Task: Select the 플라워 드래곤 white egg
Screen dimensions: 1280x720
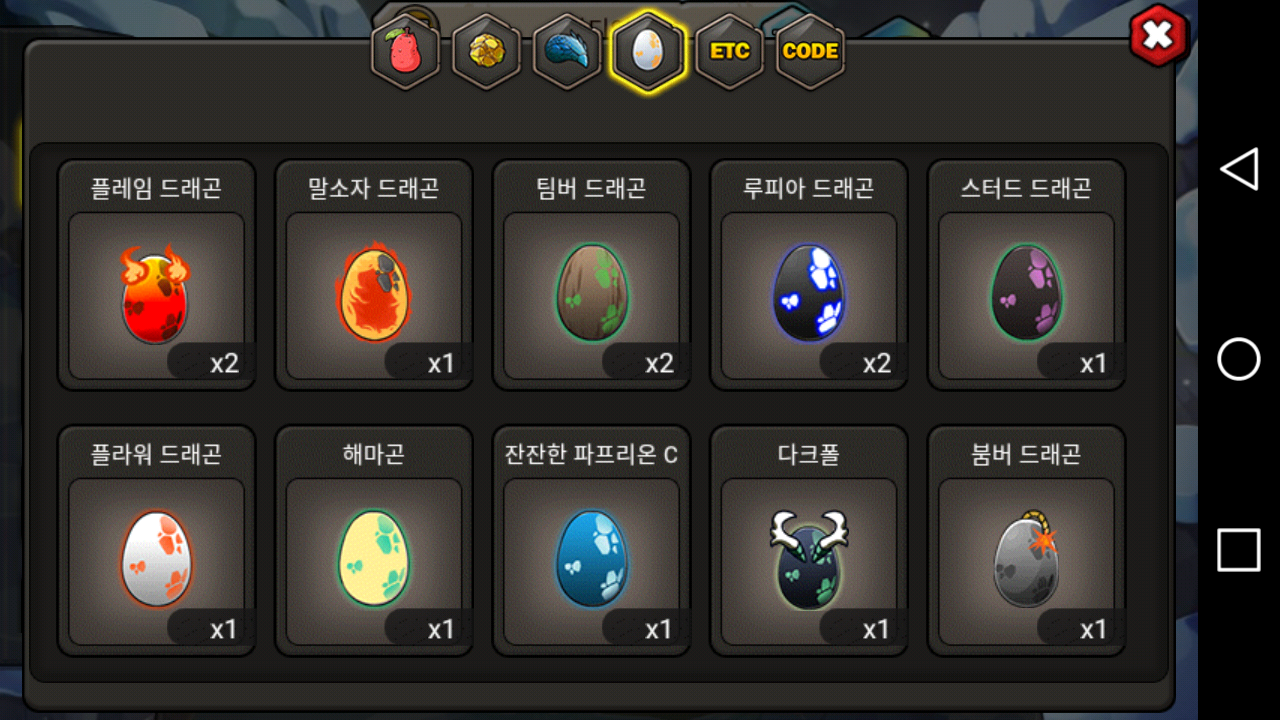Action: (x=157, y=541)
